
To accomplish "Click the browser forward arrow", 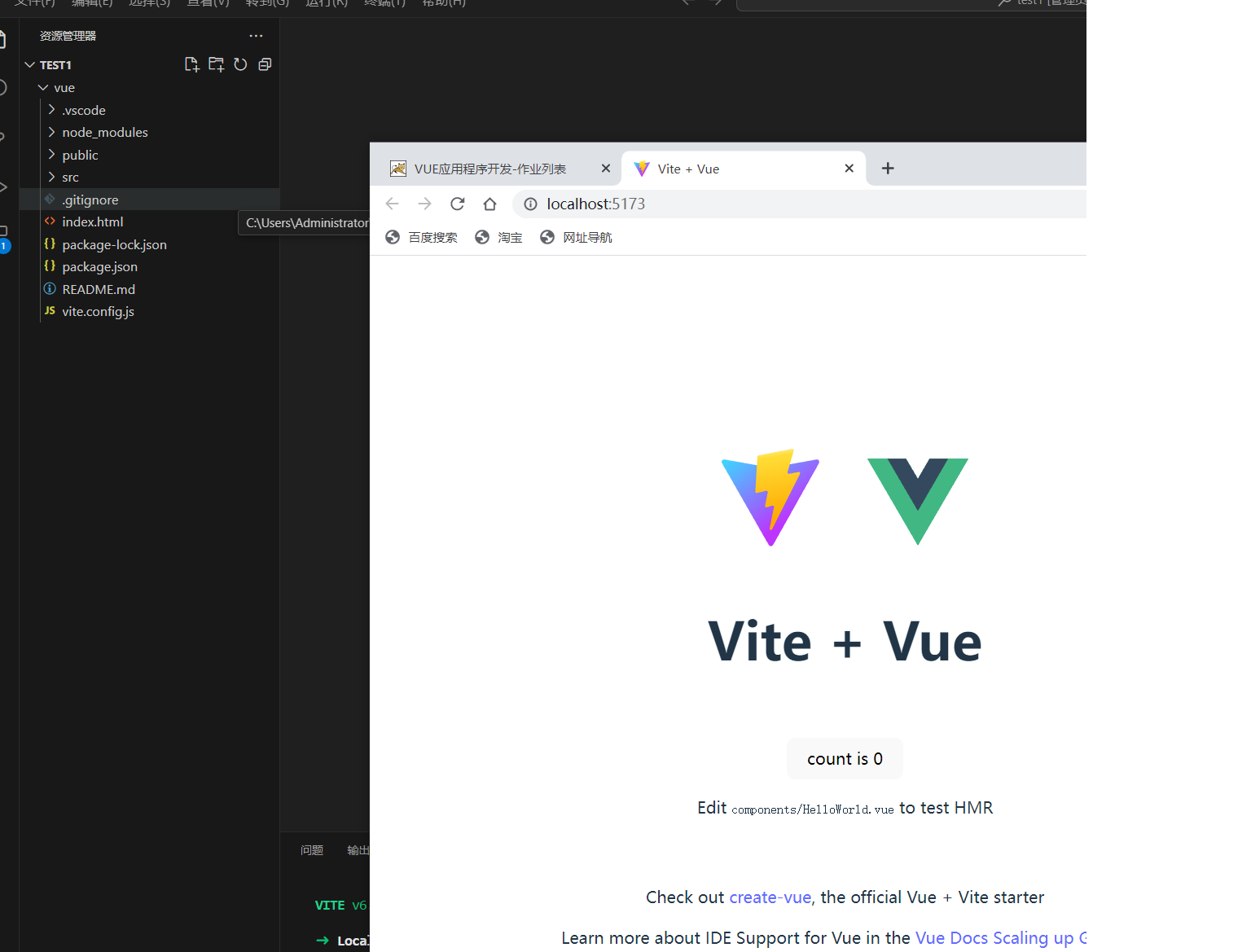I will click(424, 204).
